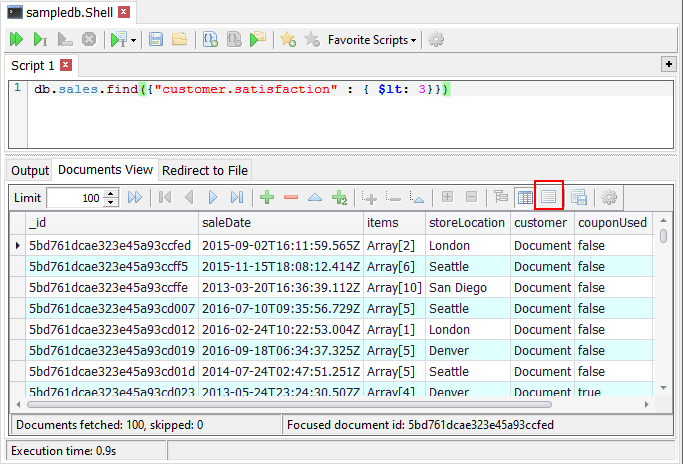The image size is (683, 464).
Task: Close the Script 1 tab
Action: click(x=66, y=65)
